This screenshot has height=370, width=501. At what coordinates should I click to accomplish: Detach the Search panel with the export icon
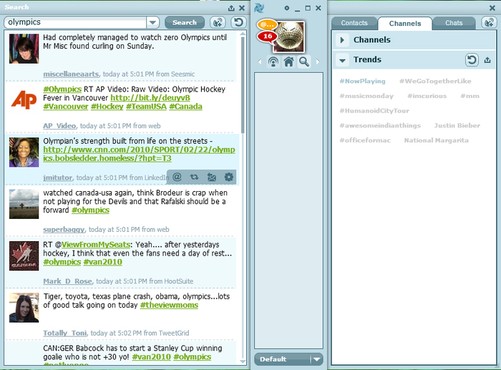(231, 8)
